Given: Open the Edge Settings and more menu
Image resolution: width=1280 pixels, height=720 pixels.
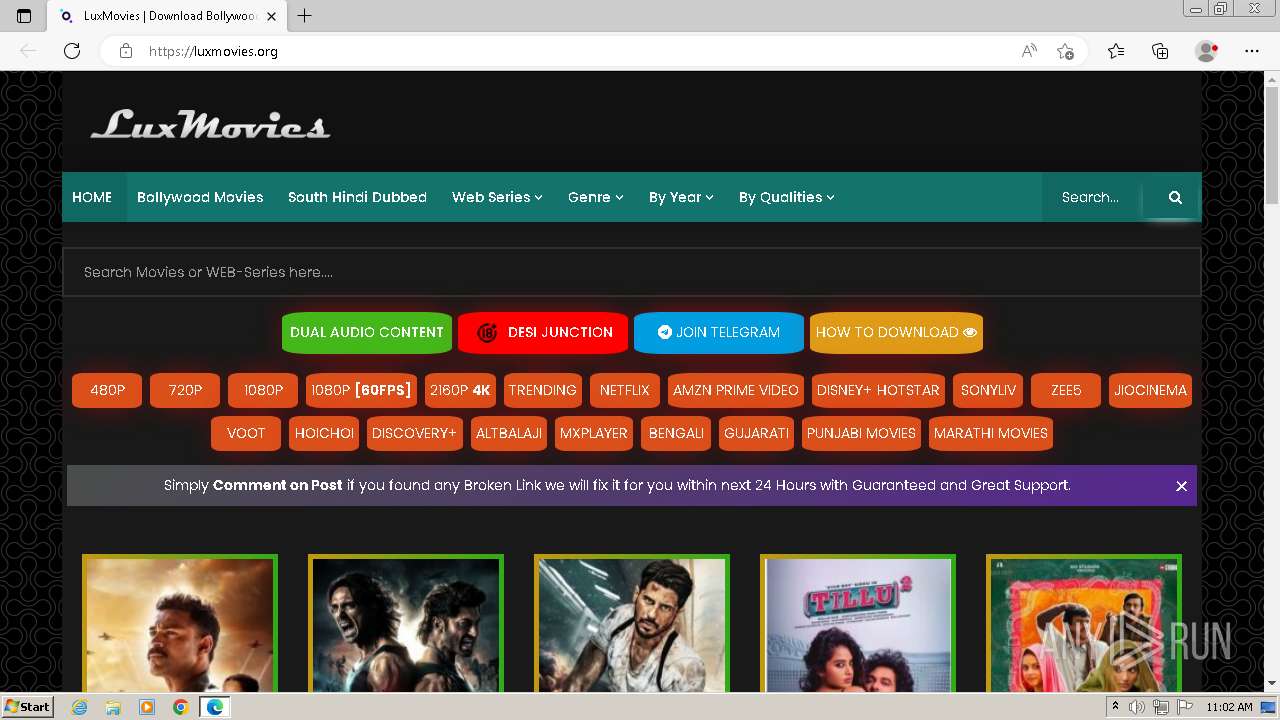Looking at the screenshot, I should 1252,51.
